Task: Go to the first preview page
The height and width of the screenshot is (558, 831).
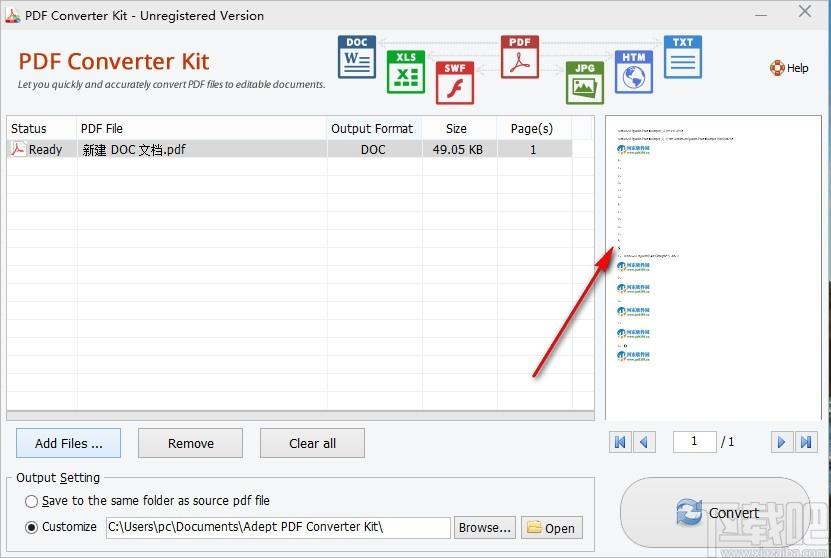Action: 620,441
